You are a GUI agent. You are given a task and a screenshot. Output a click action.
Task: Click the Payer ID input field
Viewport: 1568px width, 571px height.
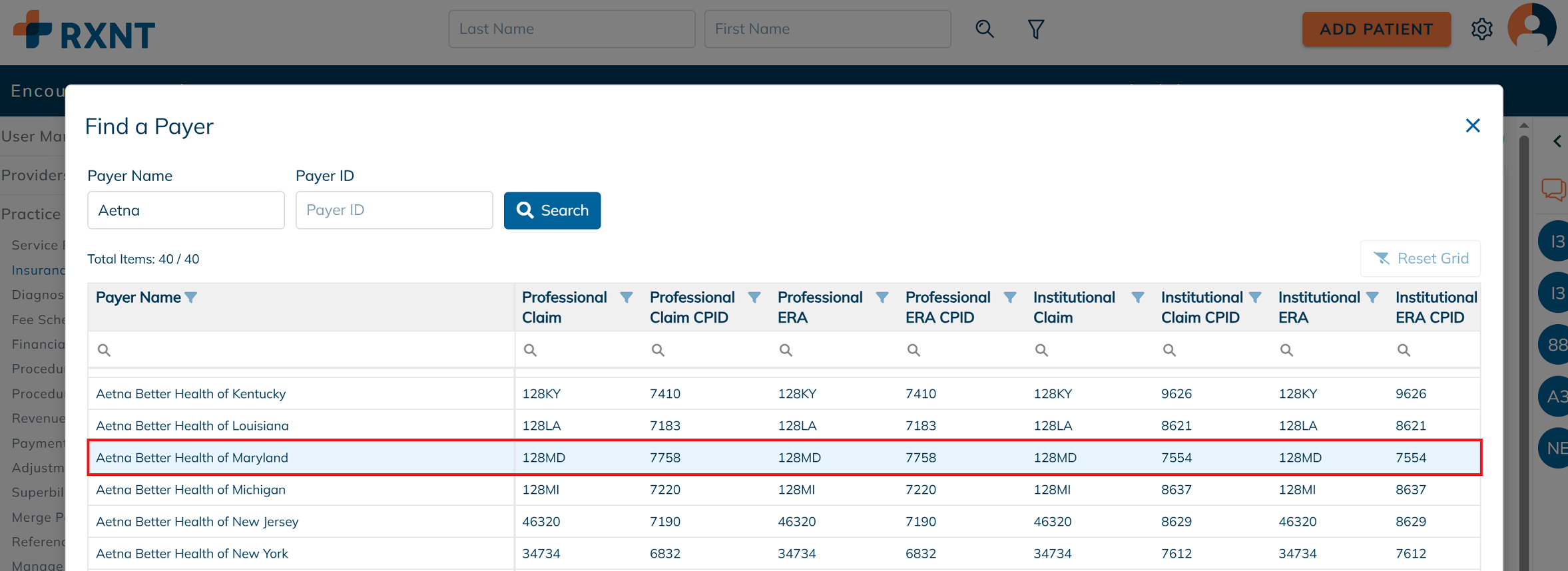point(393,210)
